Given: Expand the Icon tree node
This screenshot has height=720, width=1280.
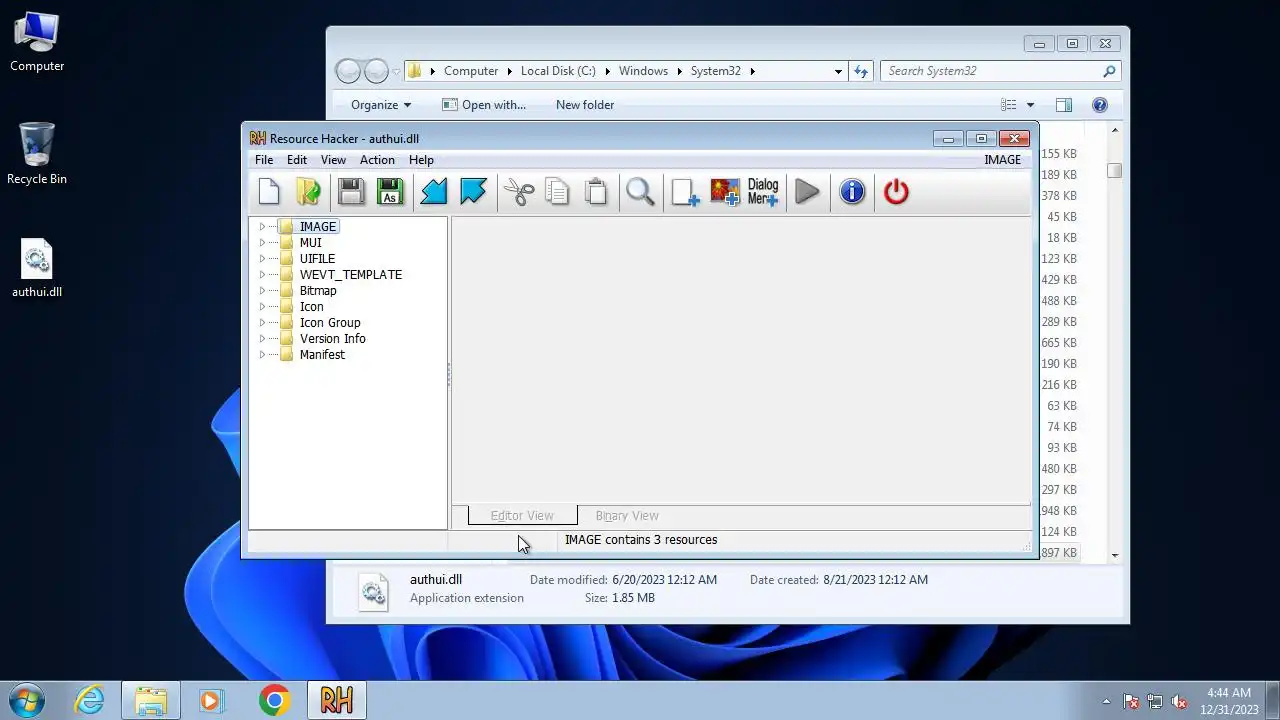Looking at the screenshot, I should [x=262, y=307].
